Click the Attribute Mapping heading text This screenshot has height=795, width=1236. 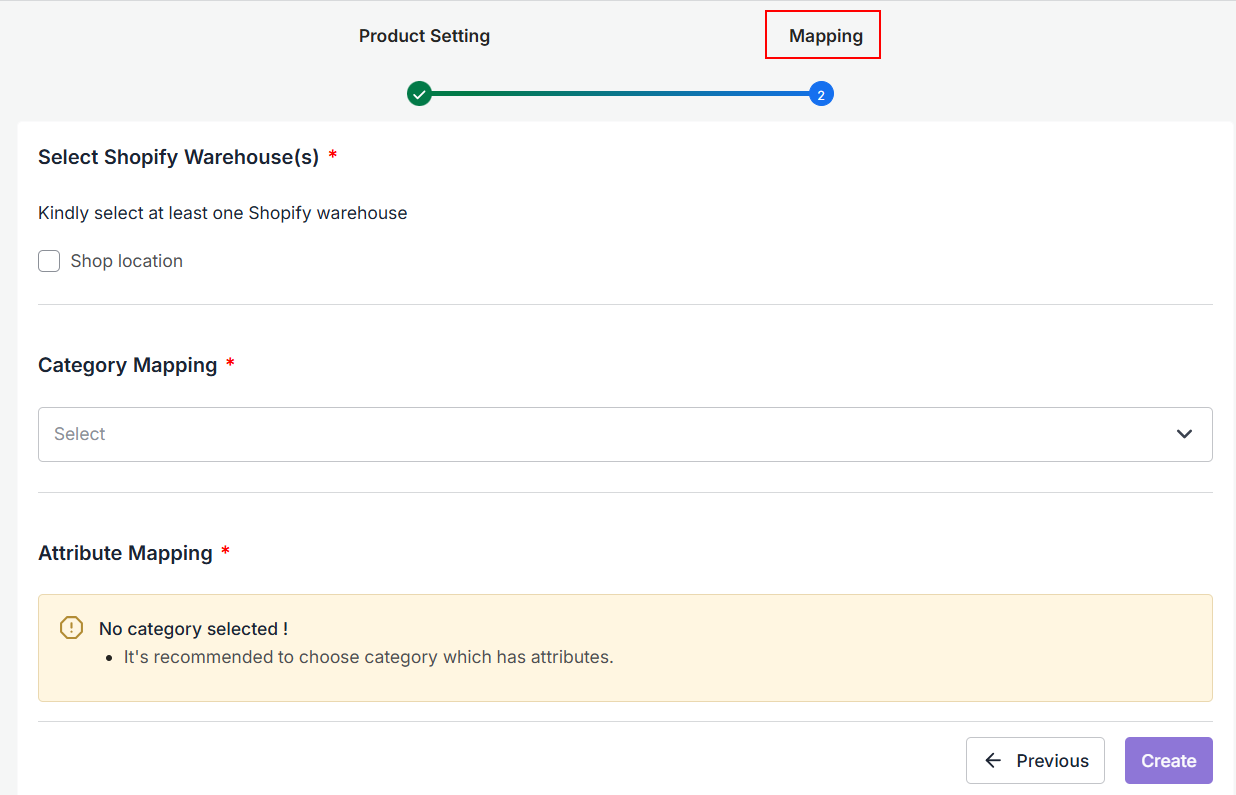point(125,553)
